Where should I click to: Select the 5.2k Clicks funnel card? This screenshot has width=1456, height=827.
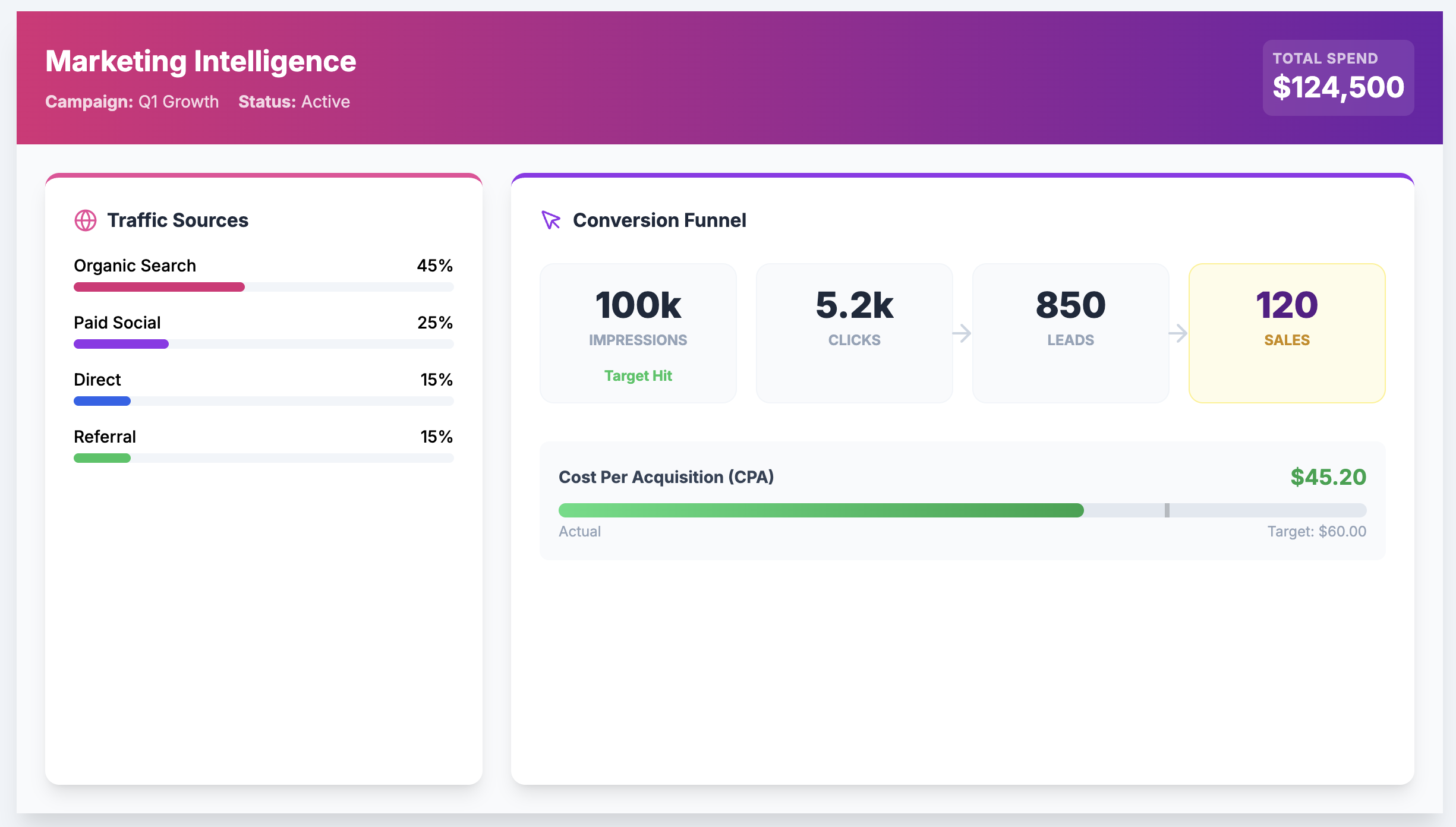[854, 333]
